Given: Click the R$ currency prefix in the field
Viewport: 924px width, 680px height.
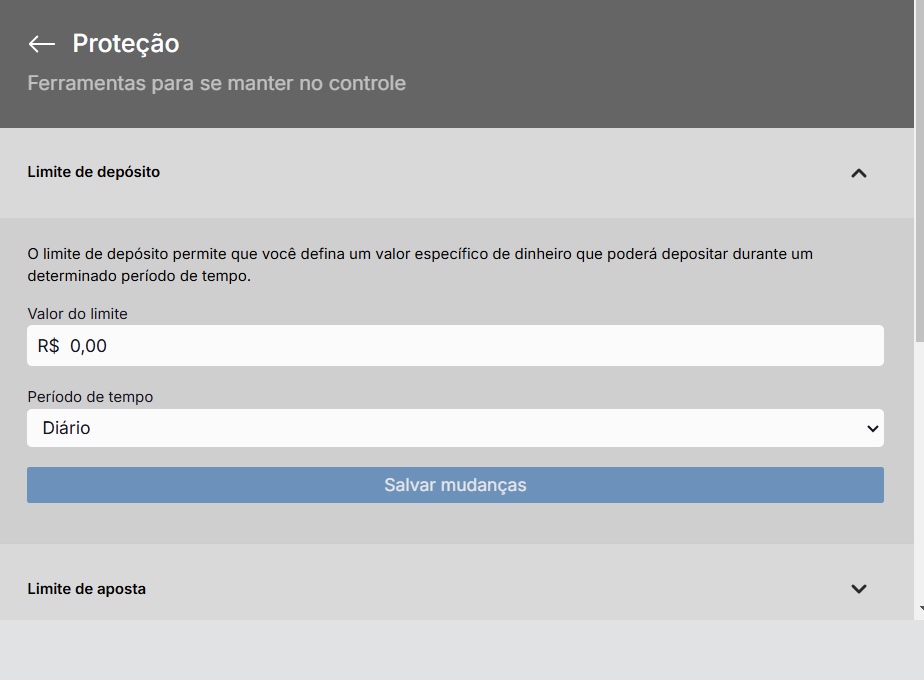Looking at the screenshot, I should 49,346.
